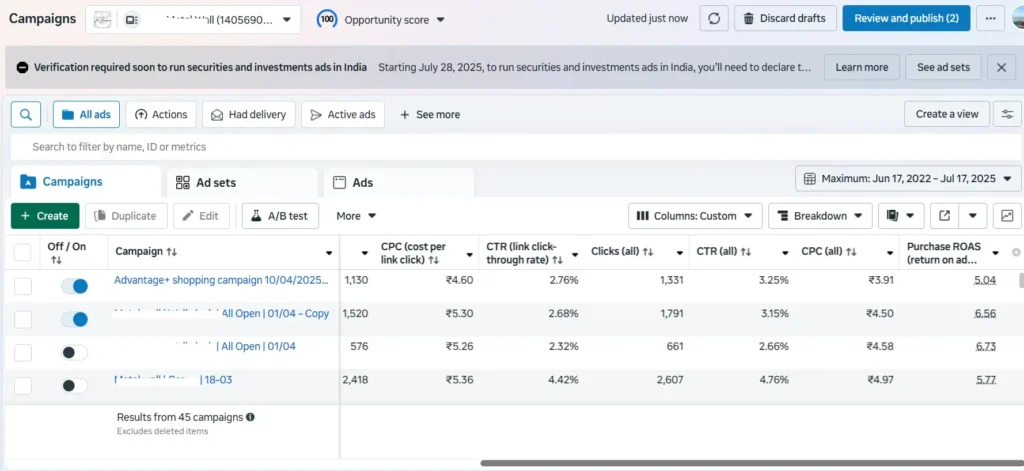The height and width of the screenshot is (471, 1024).
Task: Open the search magnifier icon button
Action: coord(26,114)
